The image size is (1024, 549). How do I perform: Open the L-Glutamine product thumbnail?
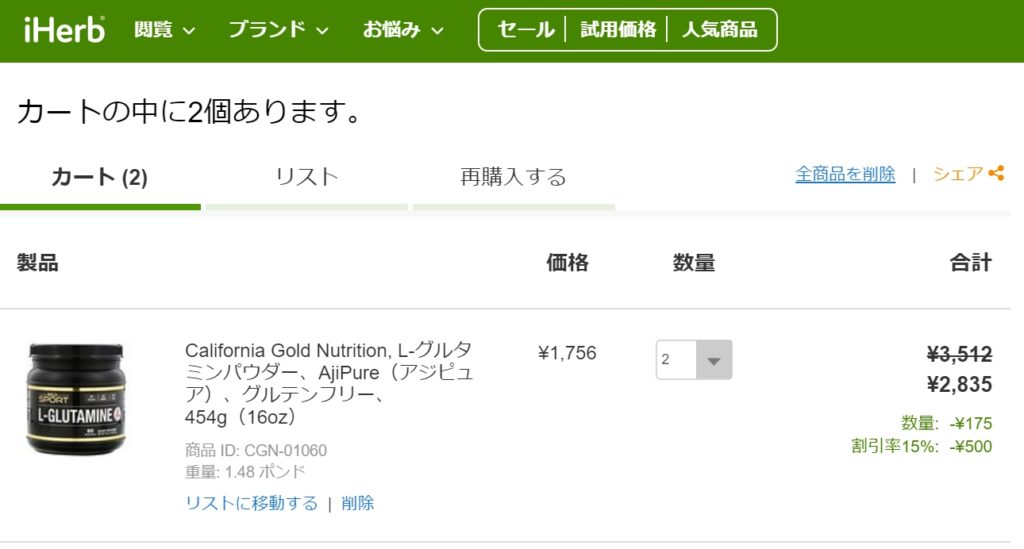(x=75, y=399)
